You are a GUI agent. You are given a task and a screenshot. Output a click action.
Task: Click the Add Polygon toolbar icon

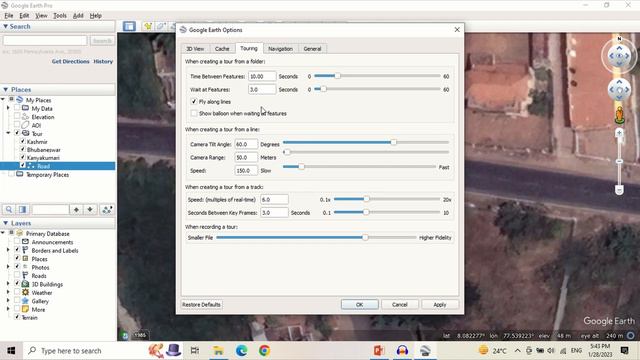pyautogui.click(x=161, y=27)
